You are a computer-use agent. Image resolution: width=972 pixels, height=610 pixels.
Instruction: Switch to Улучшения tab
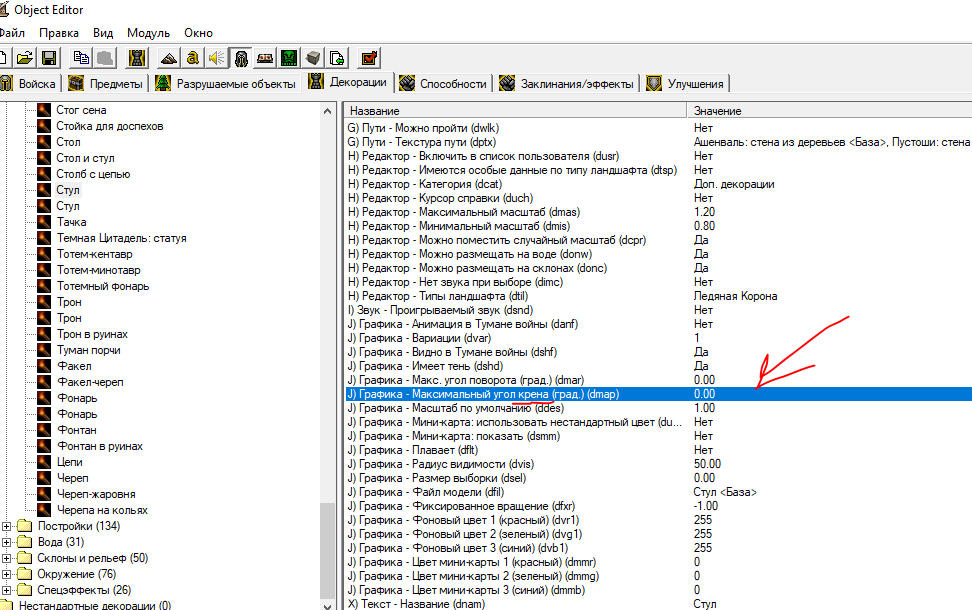coord(685,84)
